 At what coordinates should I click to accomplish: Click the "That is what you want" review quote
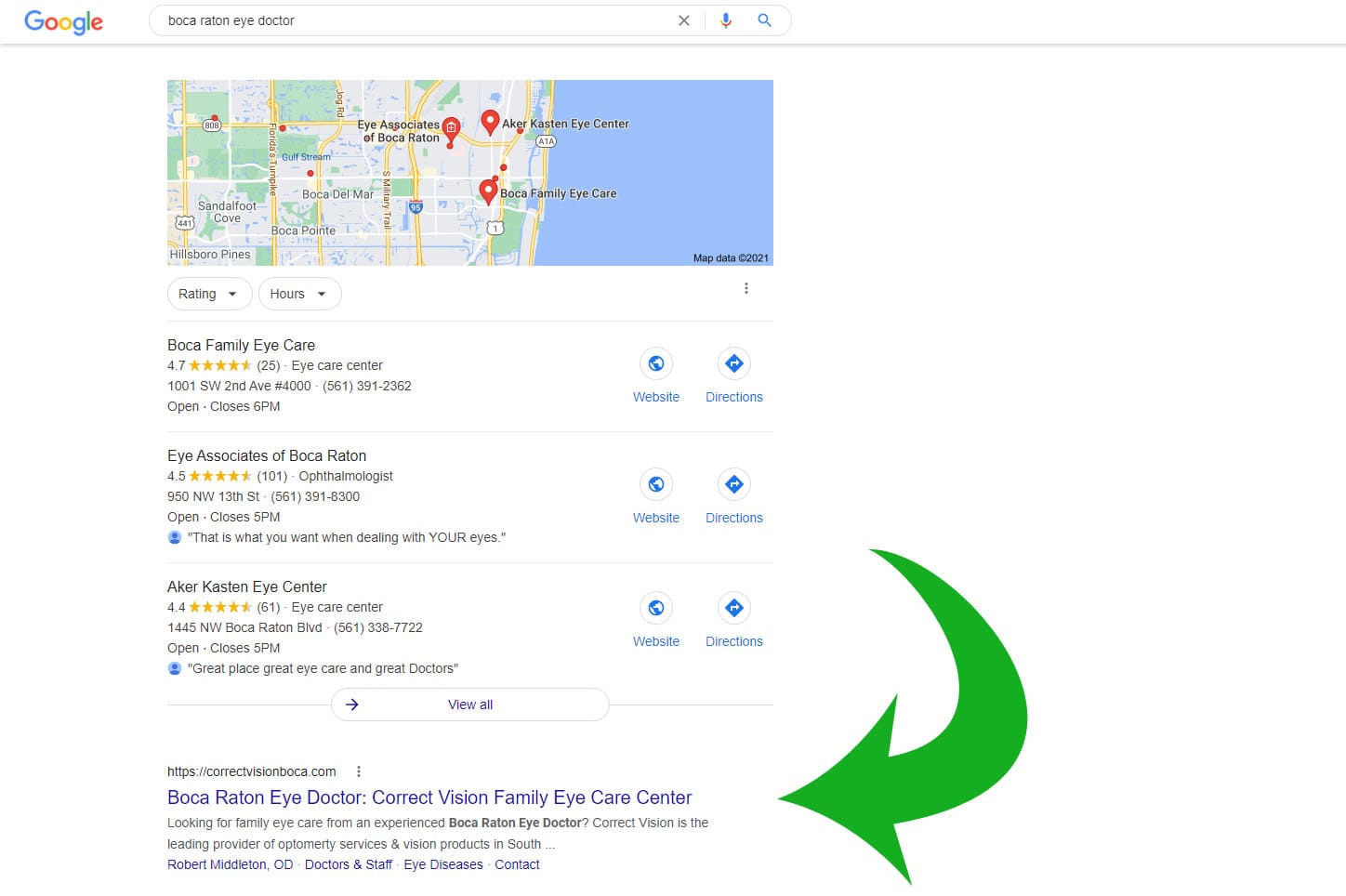(347, 537)
